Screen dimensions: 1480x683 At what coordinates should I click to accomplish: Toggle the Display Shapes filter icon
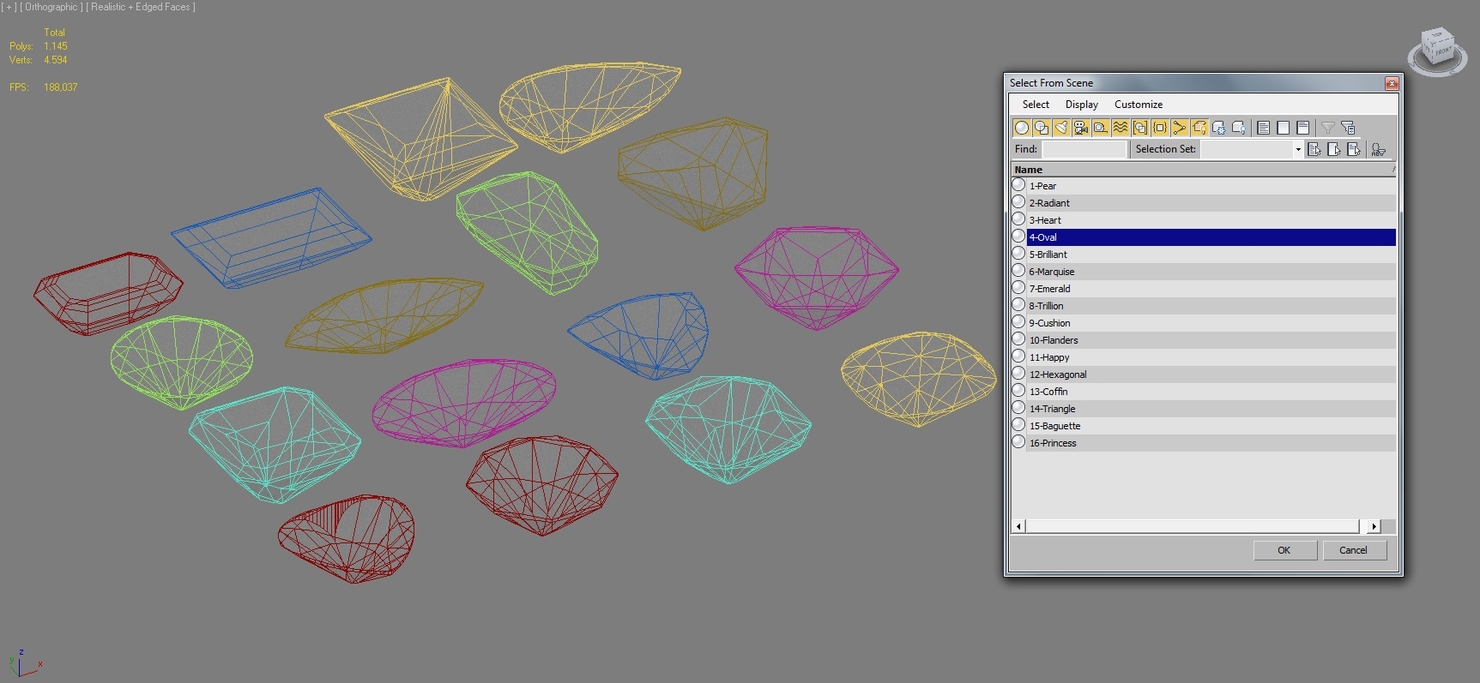click(x=1042, y=127)
